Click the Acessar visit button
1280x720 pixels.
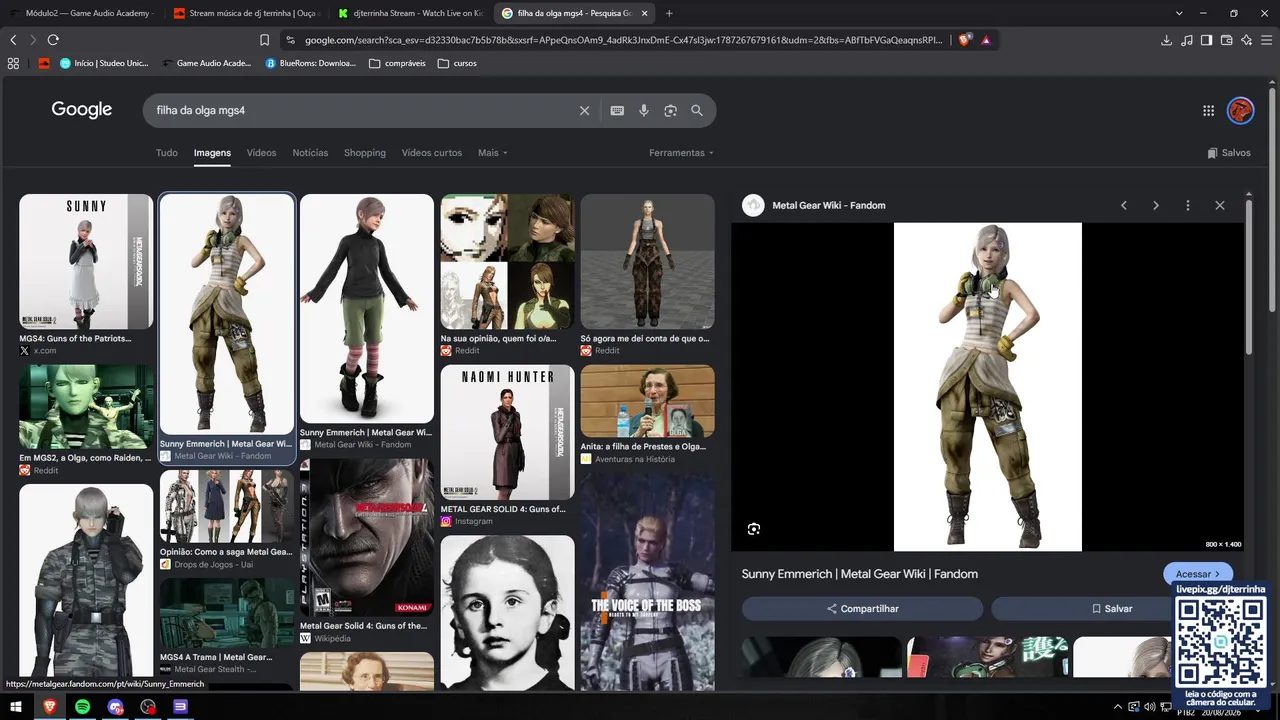(1197, 574)
